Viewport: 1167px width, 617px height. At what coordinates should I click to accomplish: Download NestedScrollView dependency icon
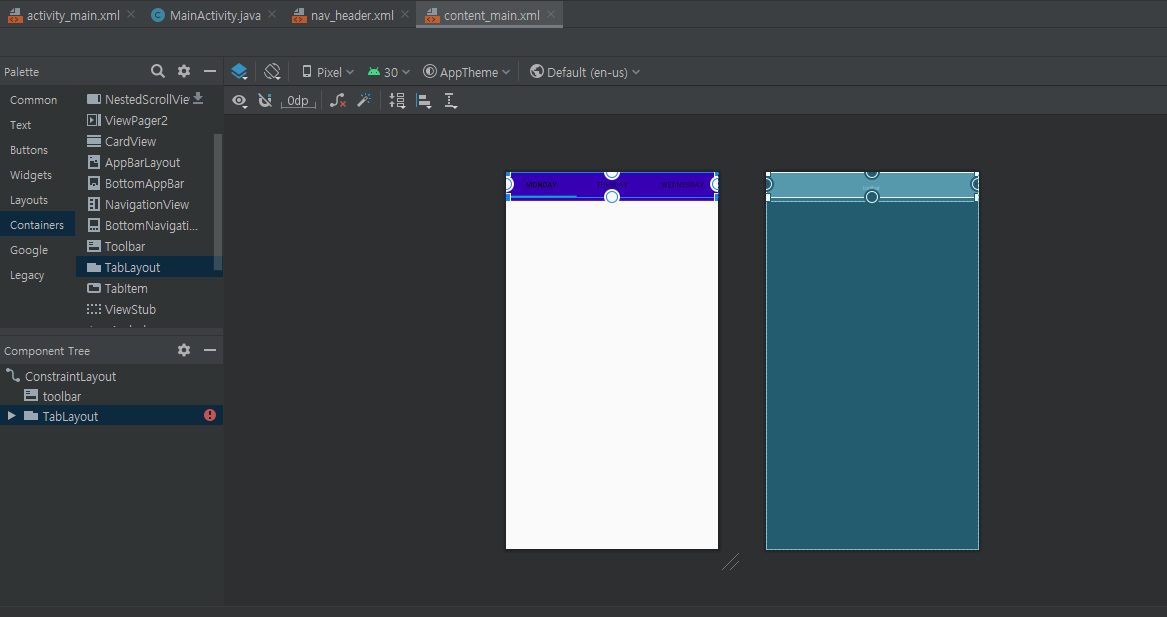pyautogui.click(x=199, y=98)
